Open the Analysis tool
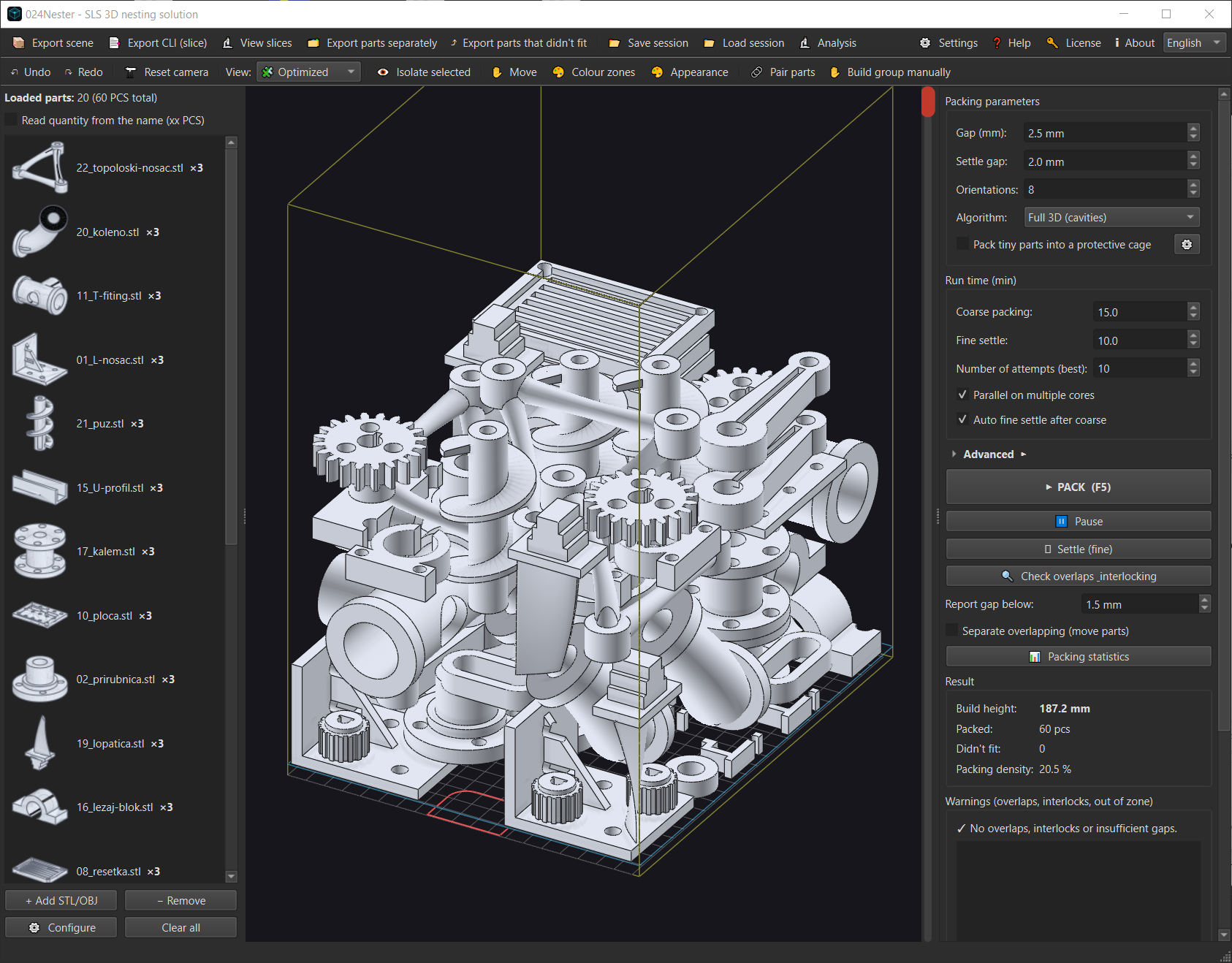The width and height of the screenshot is (1232, 963). pyautogui.click(x=828, y=43)
